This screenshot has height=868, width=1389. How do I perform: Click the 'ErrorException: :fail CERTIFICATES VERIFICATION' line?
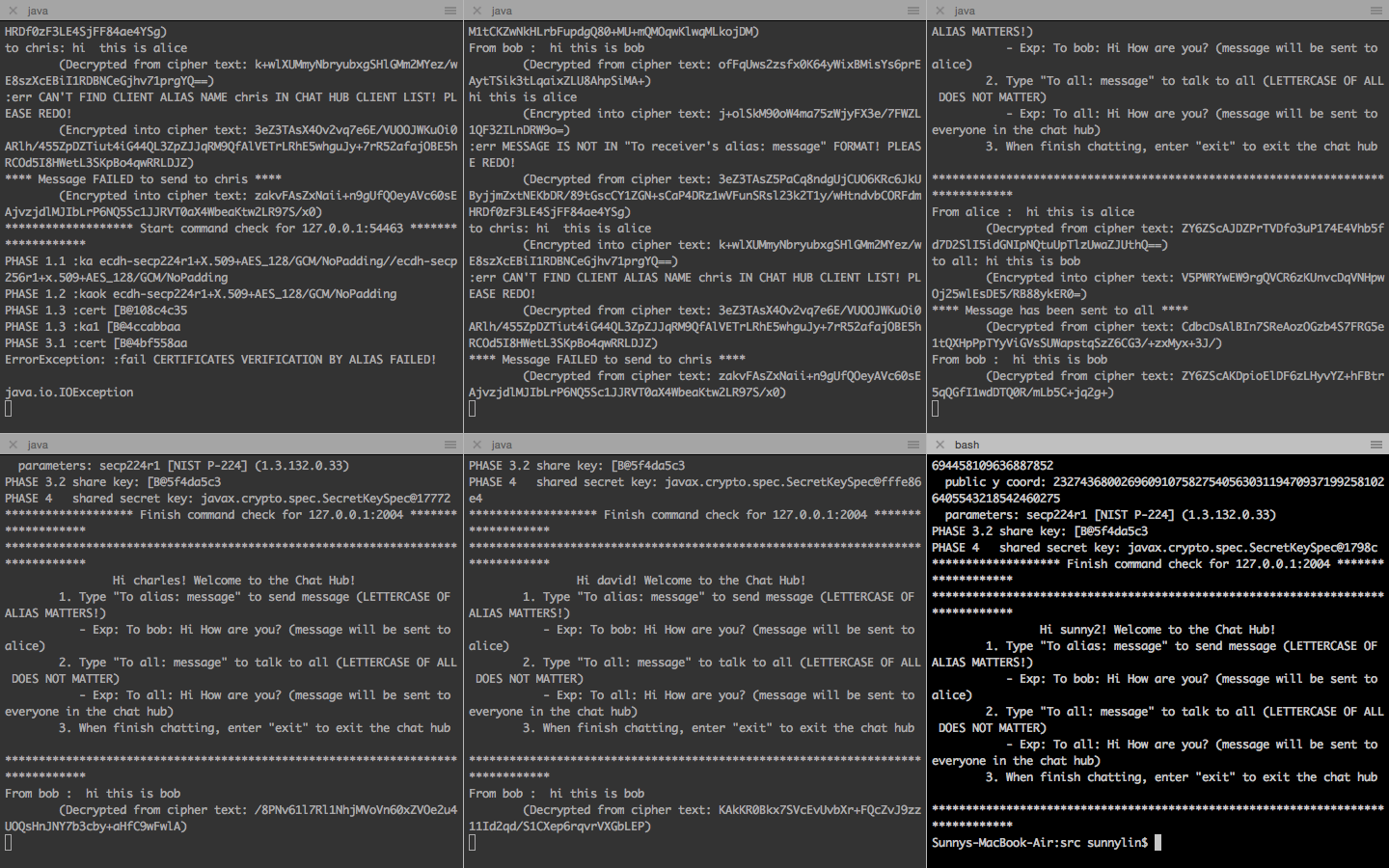[221, 360]
